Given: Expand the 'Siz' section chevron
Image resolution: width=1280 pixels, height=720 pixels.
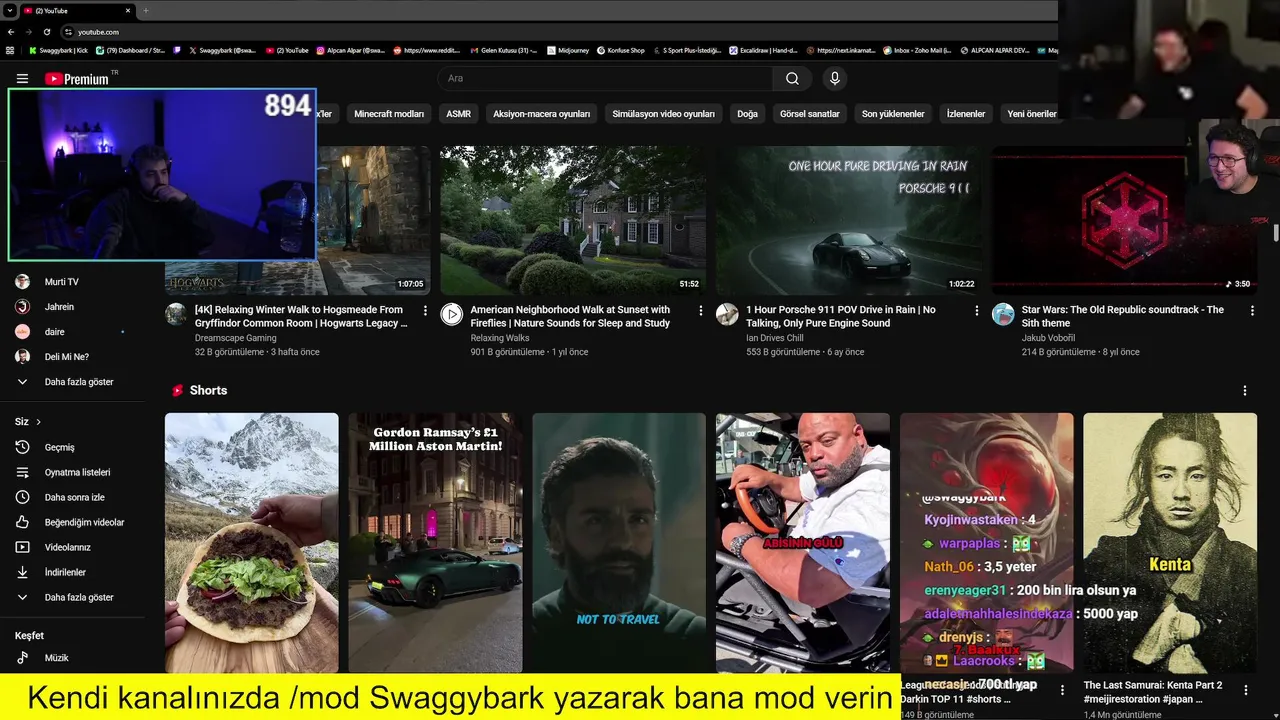Looking at the screenshot, I should (39, 422).
